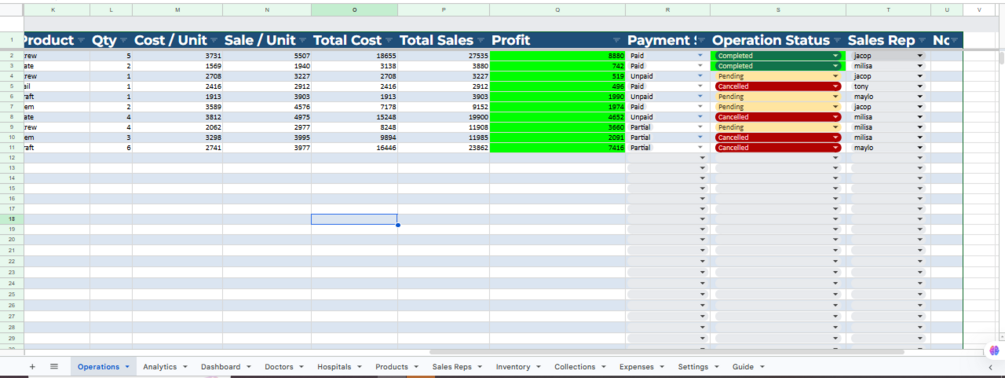
Task: Click Sale / Unit cell 4576
Action: point(267,107)
